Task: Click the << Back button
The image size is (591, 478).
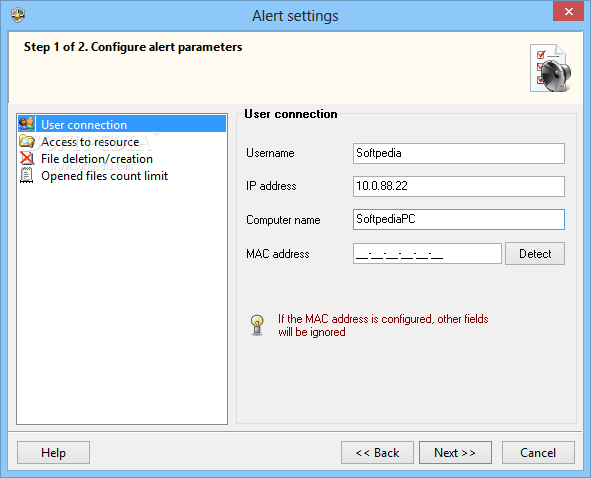Action: pos(377,452)
